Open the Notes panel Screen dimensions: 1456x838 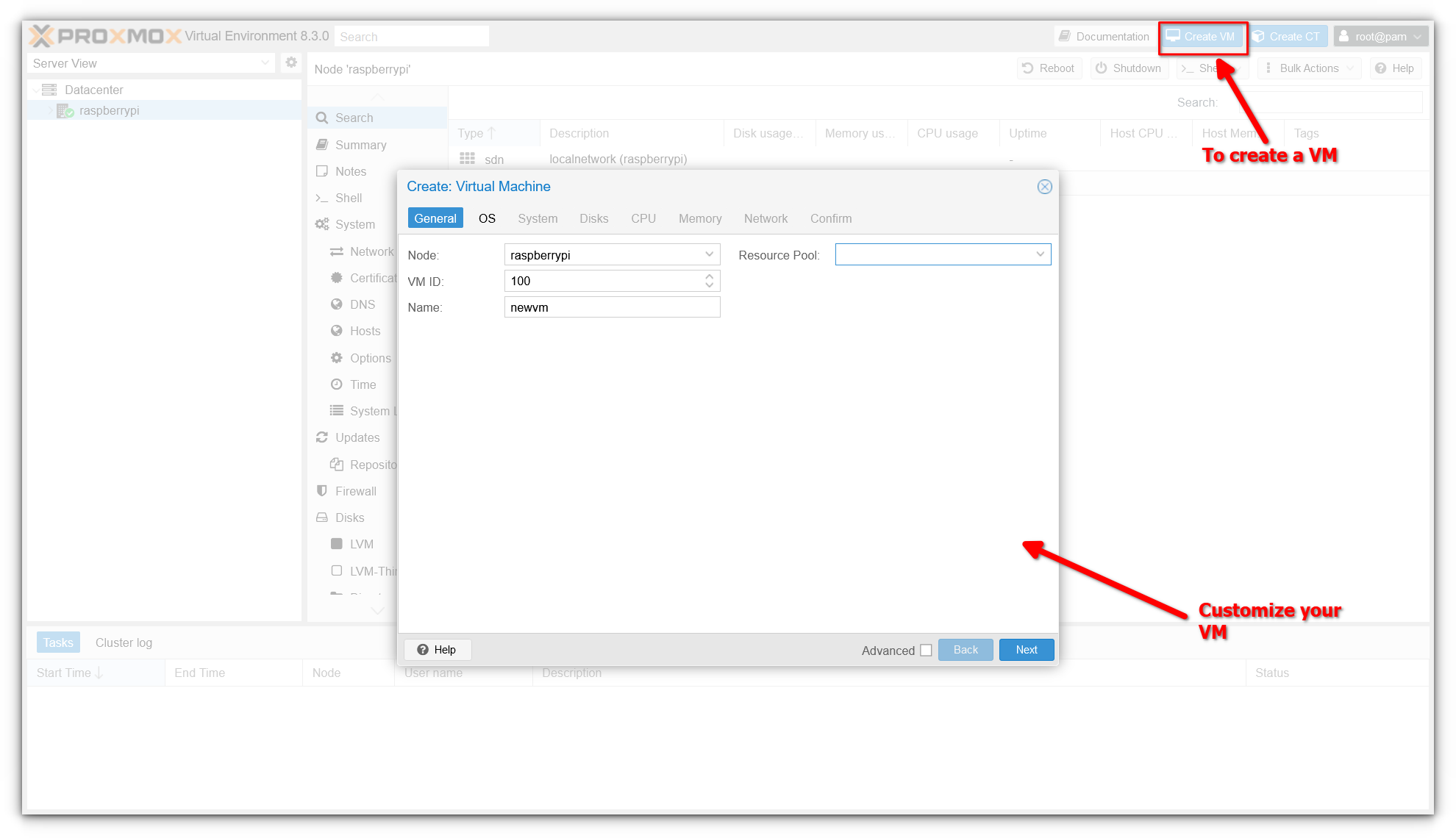tap(350, 171)
